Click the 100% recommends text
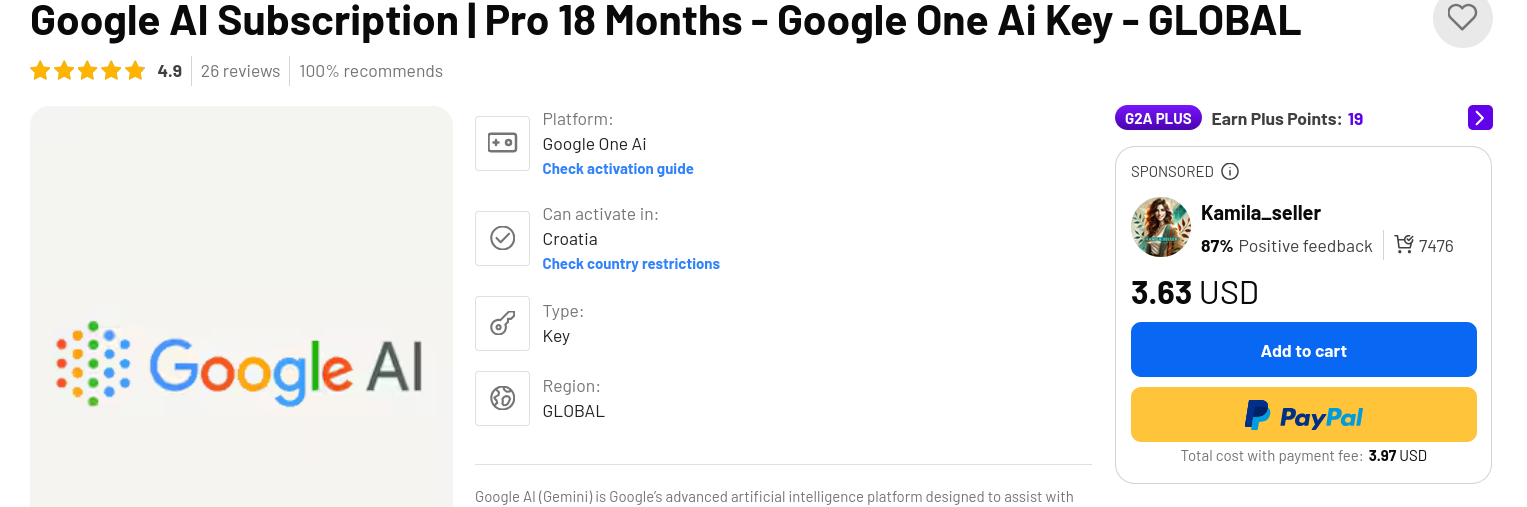The width and height of the screenshot is (1527, 507). pyautogui.click(x=371, y=71)
